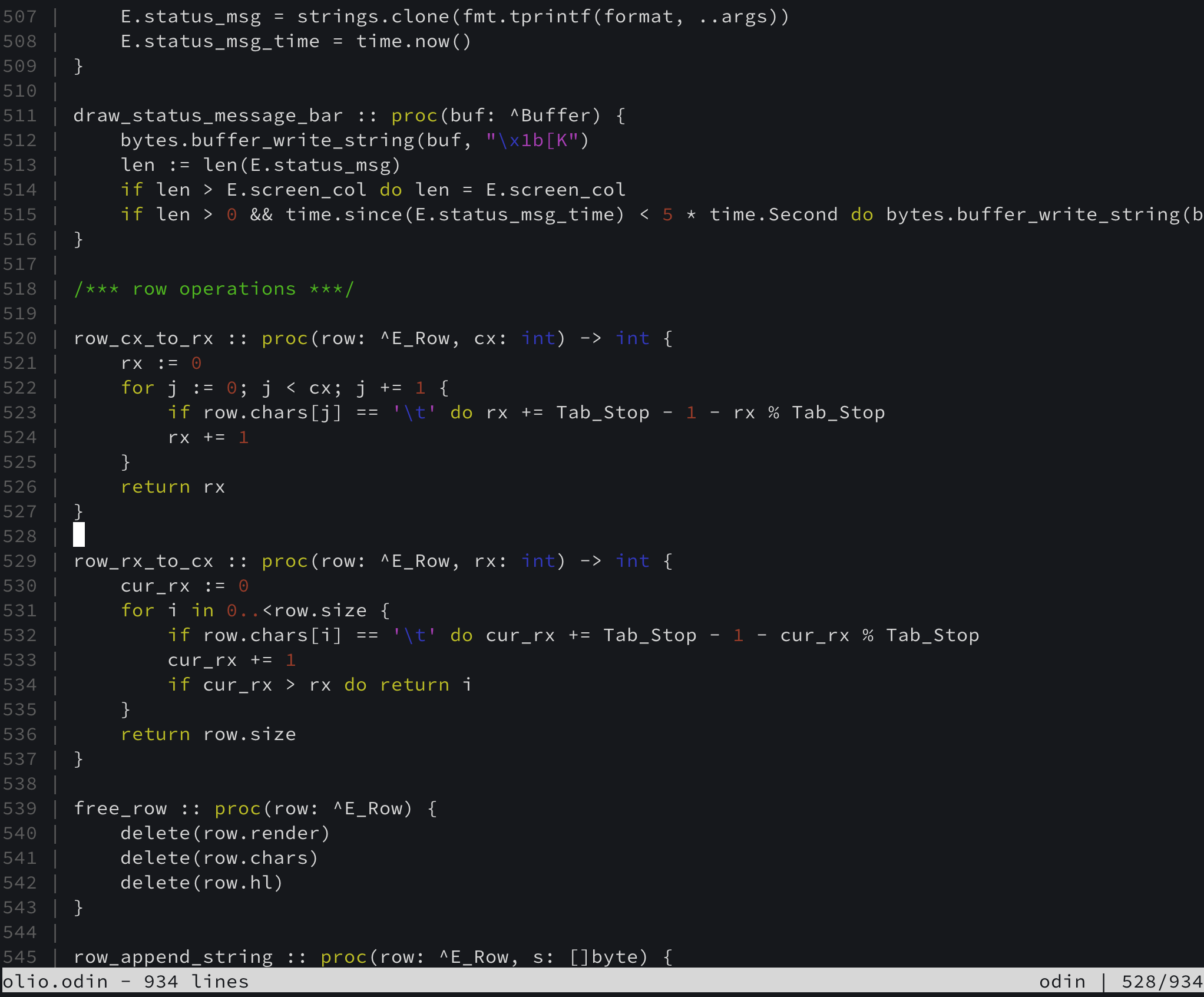Screen dimensions: 1204x997
Task: Click 'strings.clone' call on line 507
Action: tap(373, 16)
